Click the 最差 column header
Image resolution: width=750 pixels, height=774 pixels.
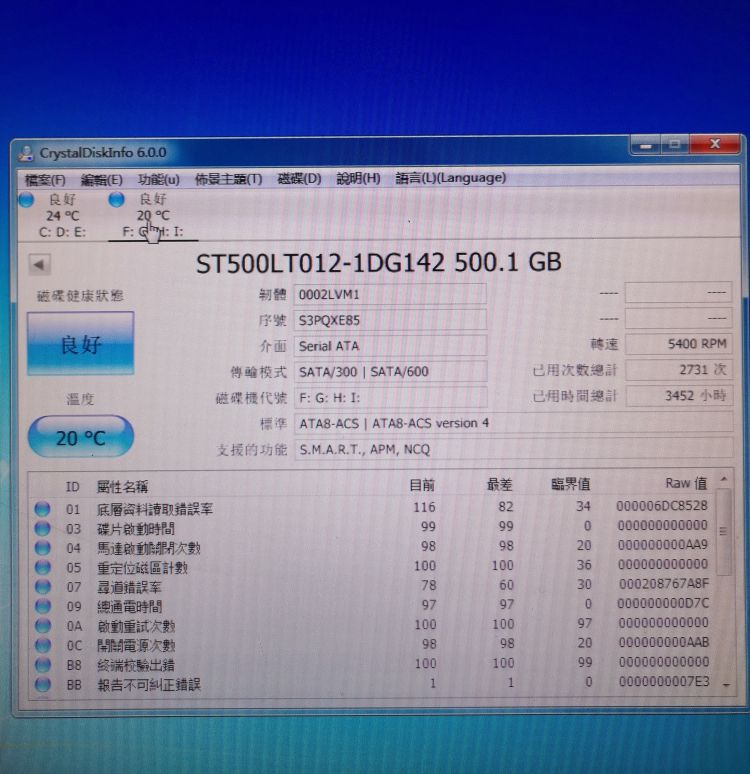coord(500,485)
